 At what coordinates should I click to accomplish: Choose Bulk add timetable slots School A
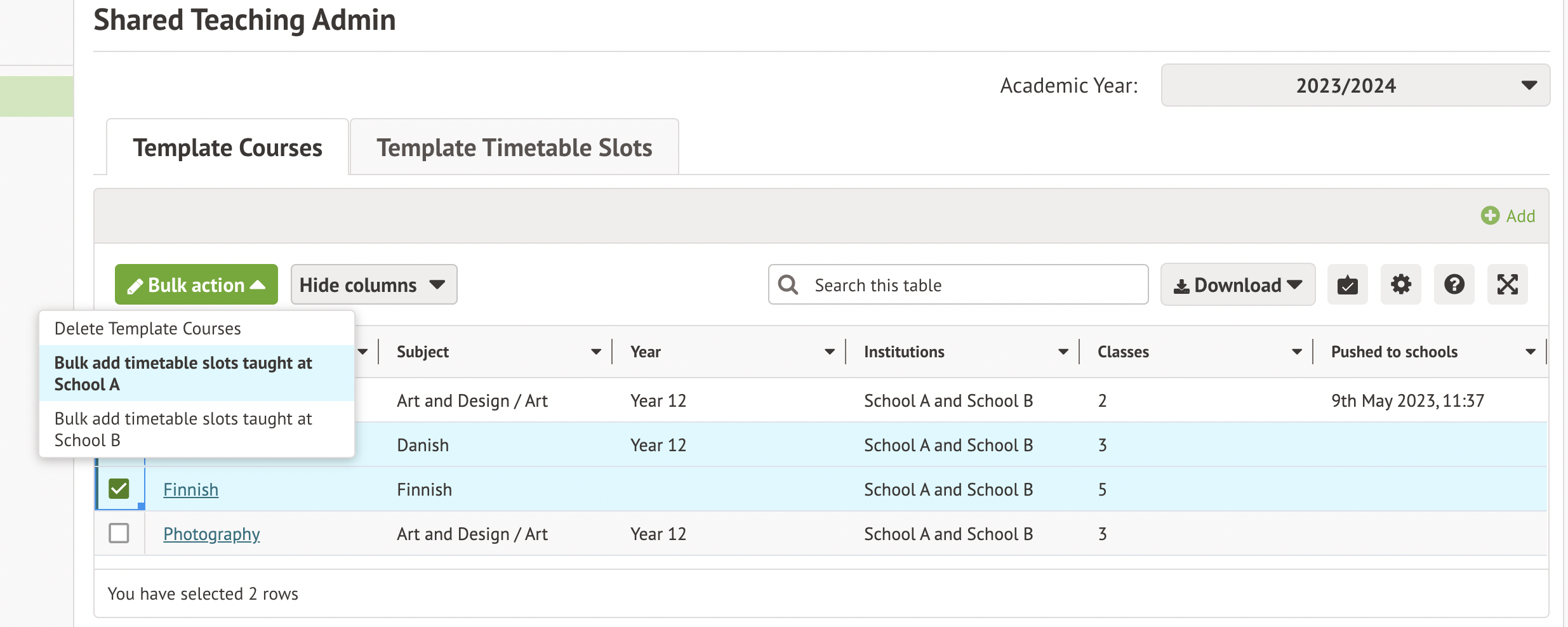click(183, 373)
